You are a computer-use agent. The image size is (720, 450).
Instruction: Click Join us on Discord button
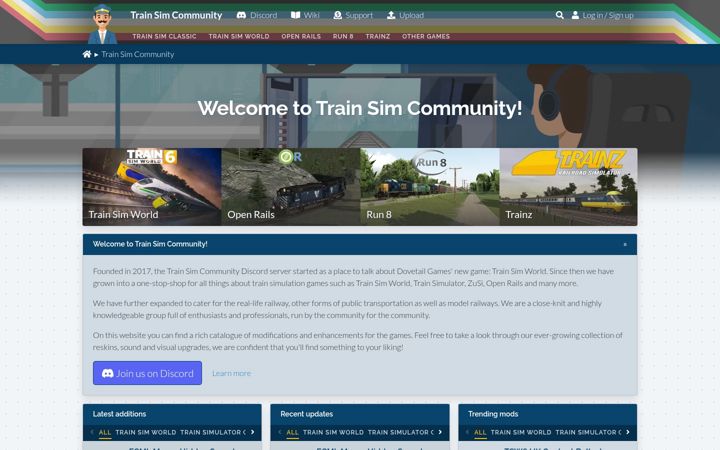point(147,373)
